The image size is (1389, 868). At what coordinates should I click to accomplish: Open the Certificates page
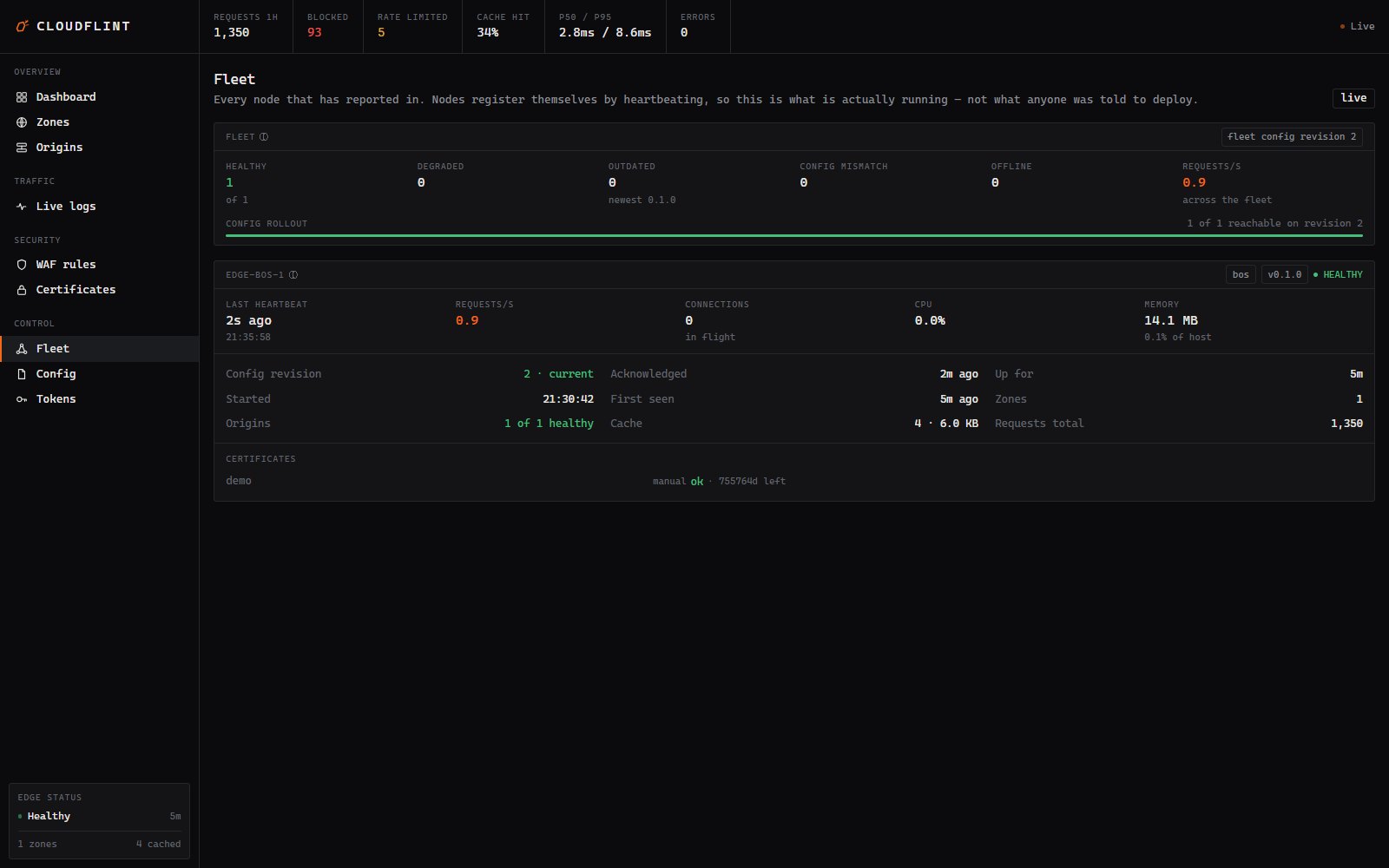point(100,290)
